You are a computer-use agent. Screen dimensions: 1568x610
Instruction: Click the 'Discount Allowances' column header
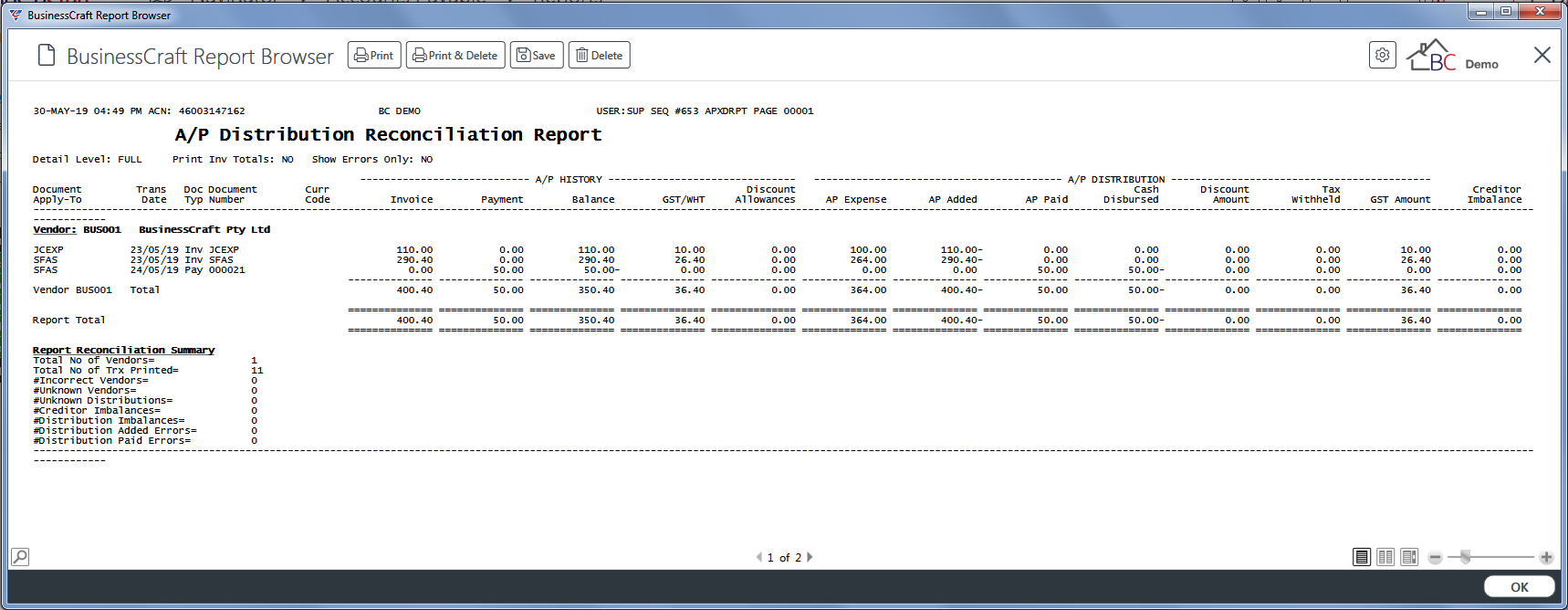pyautogui.click(x=765, y=195)
